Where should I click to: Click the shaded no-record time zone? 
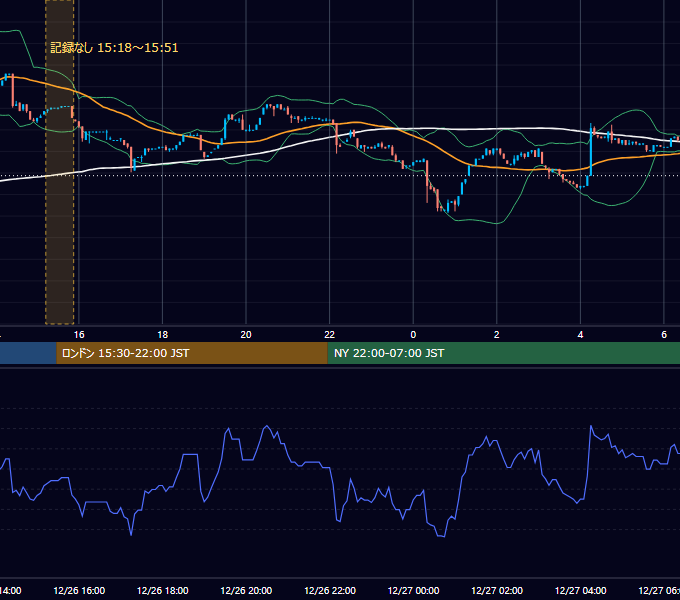point(59,162)
